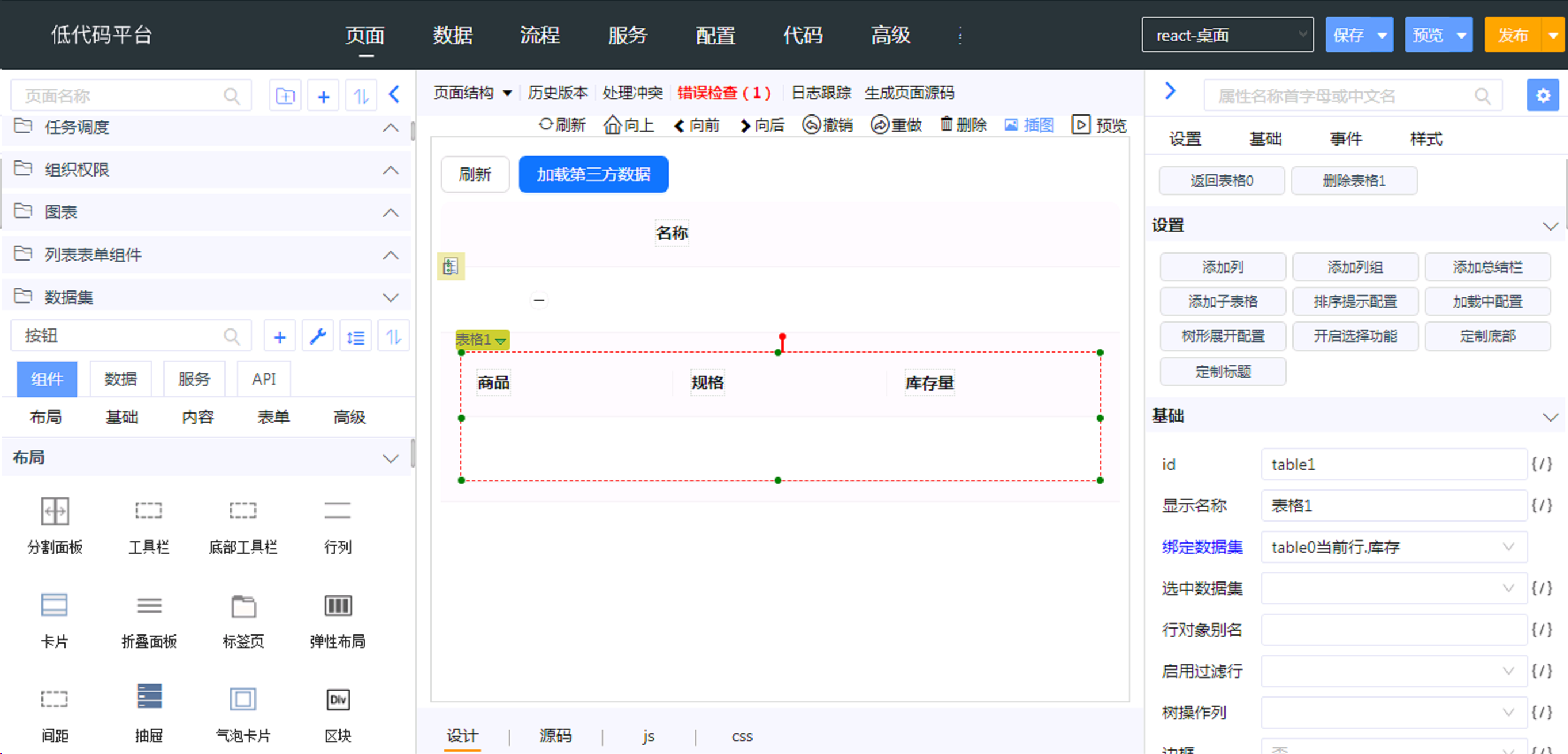Open the 保存 dropdown arrow
The width and height of the screenshot is (1568, 754).
1382,35
